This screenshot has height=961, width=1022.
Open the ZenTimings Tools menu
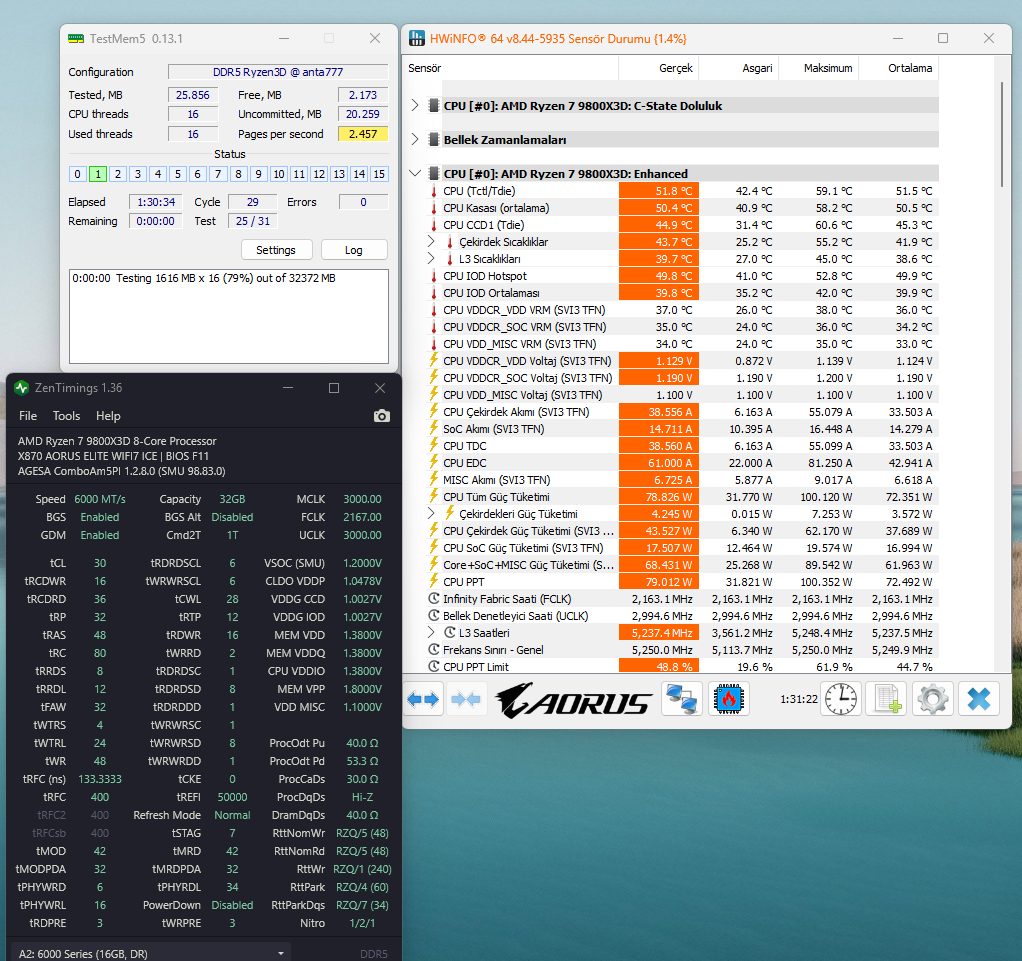coord(66,416)
